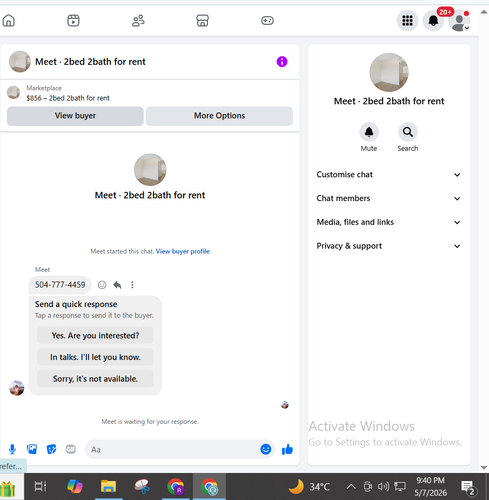
Task: Expand Chat members section
Action: tap(389, 198)
